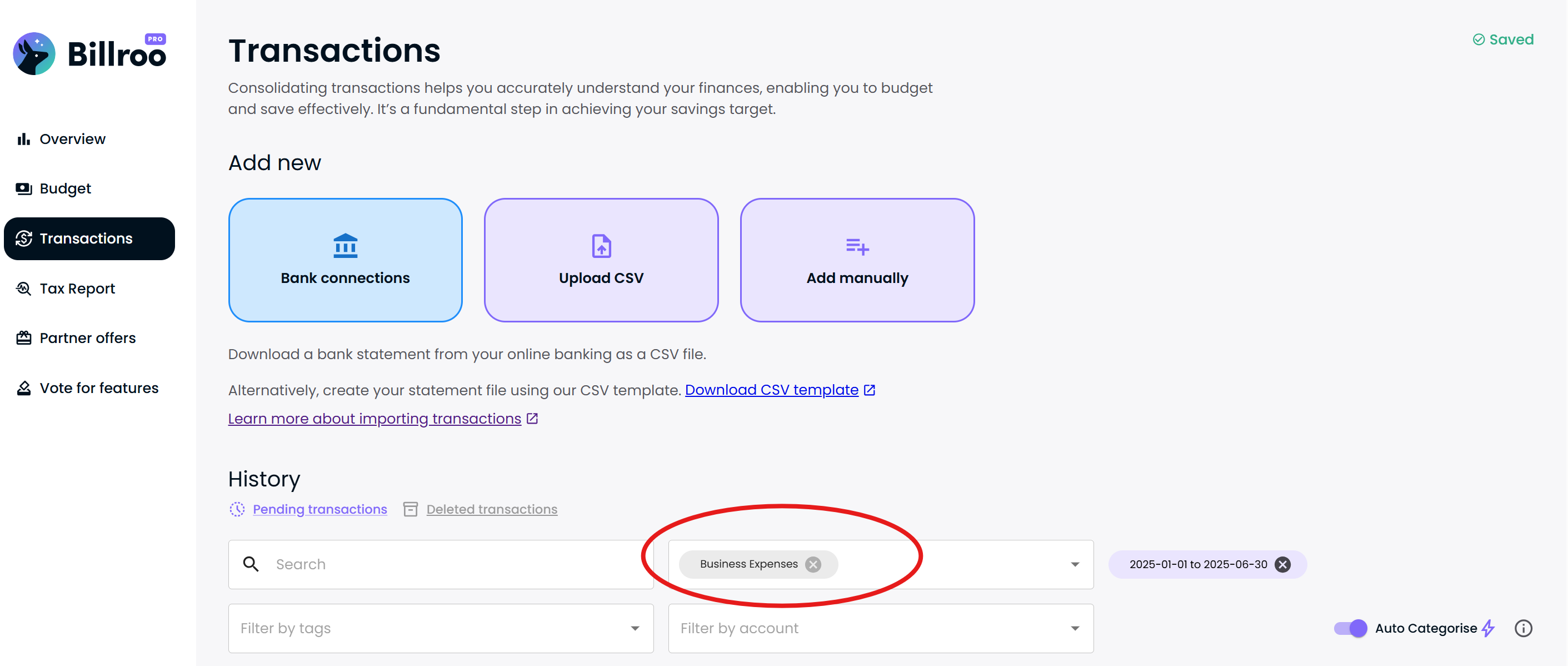Click the Add new section heading
The width and height of the screenshot is (1568, 666).
click(274, 163)
